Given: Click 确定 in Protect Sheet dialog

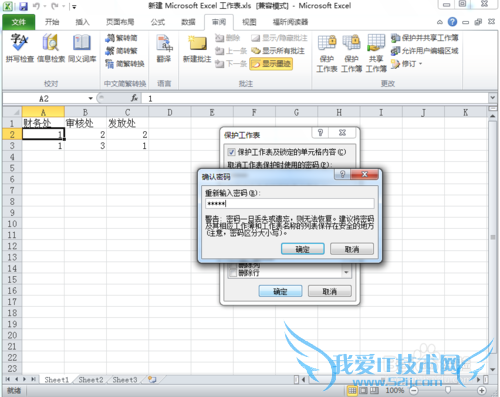Looking at the screenshot, I should 280,292.
